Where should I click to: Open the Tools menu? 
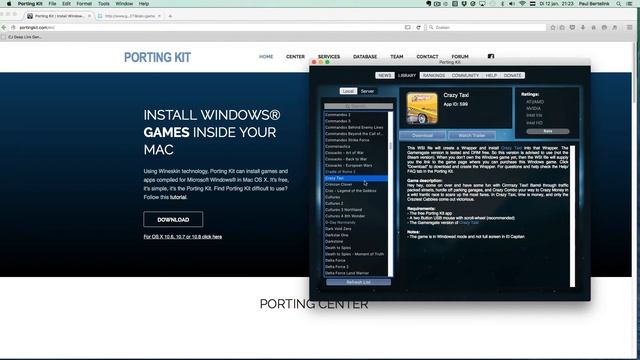click(104, 4)
